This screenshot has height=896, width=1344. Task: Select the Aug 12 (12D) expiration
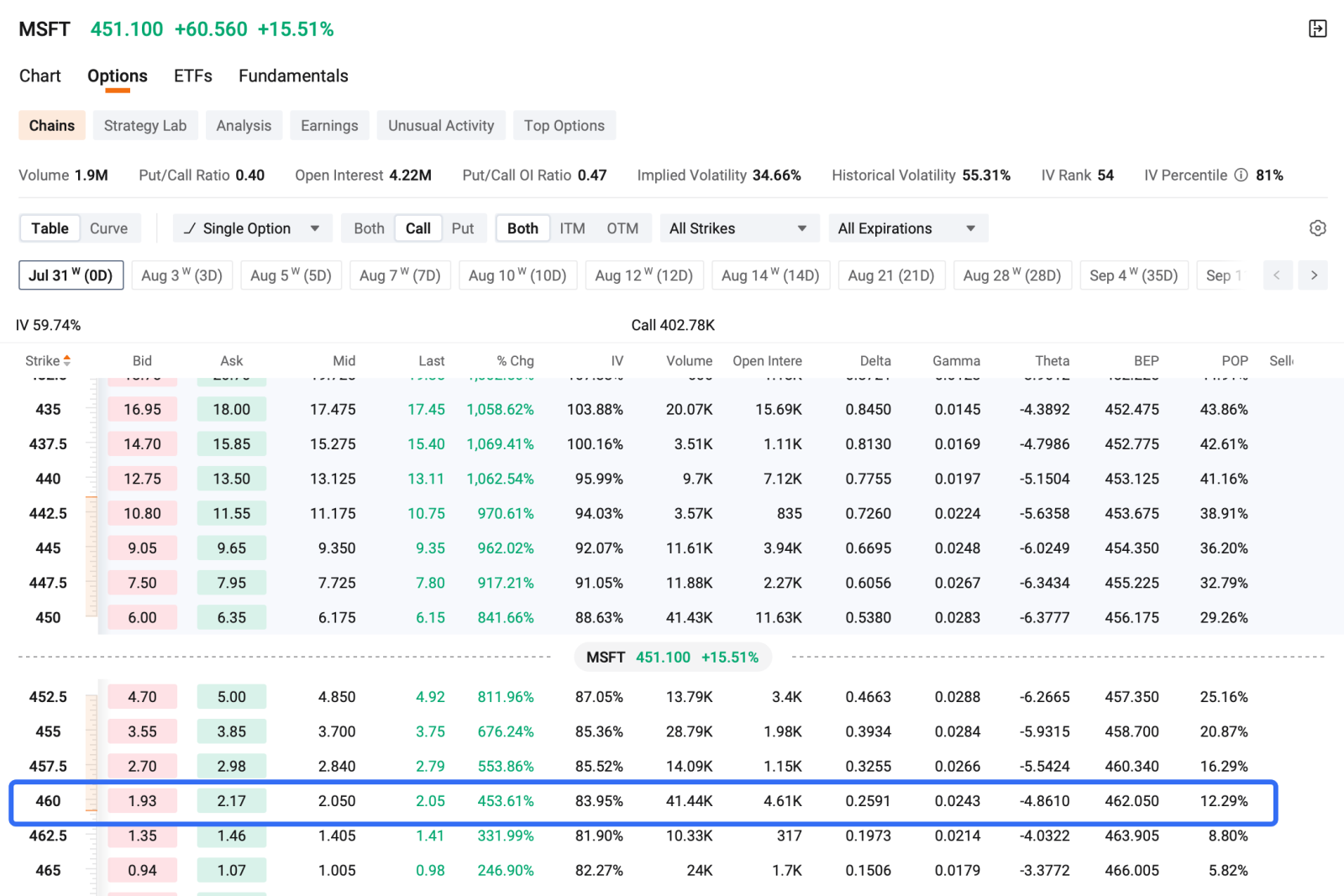click(644, 275)
